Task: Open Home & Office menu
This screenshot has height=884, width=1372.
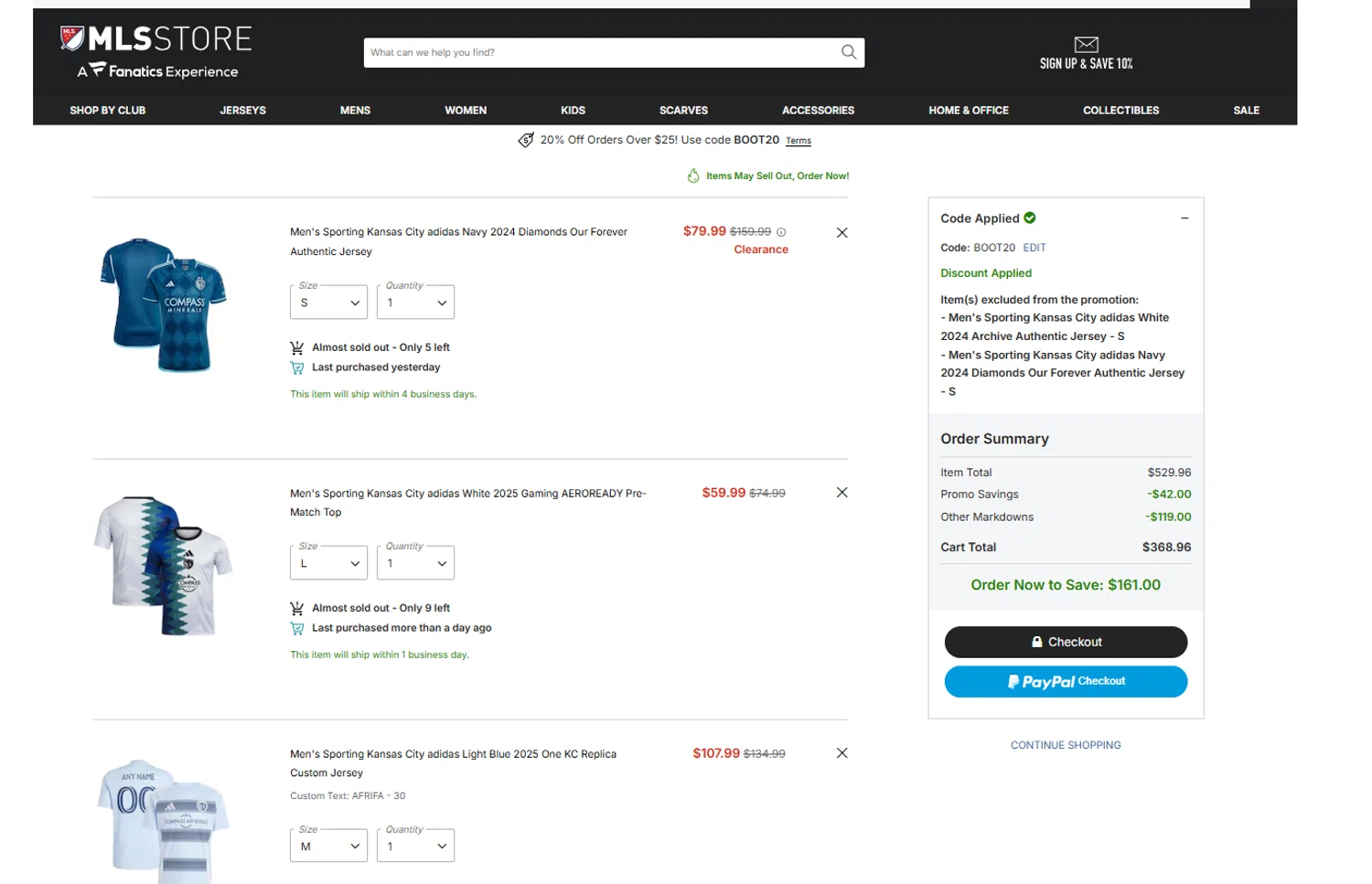Action: (x=969, y=111)
